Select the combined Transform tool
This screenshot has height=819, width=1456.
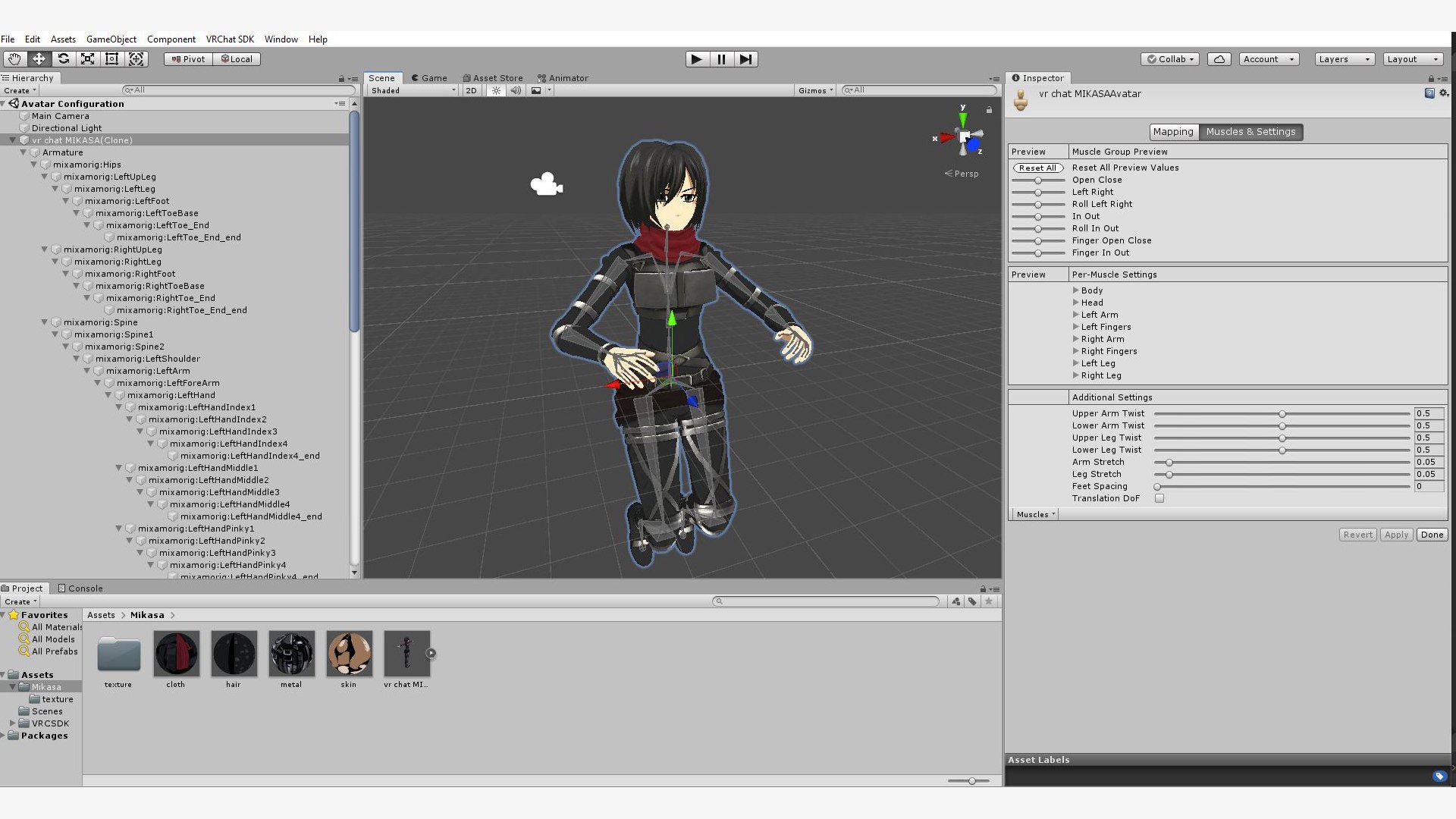tap(136, 59)
